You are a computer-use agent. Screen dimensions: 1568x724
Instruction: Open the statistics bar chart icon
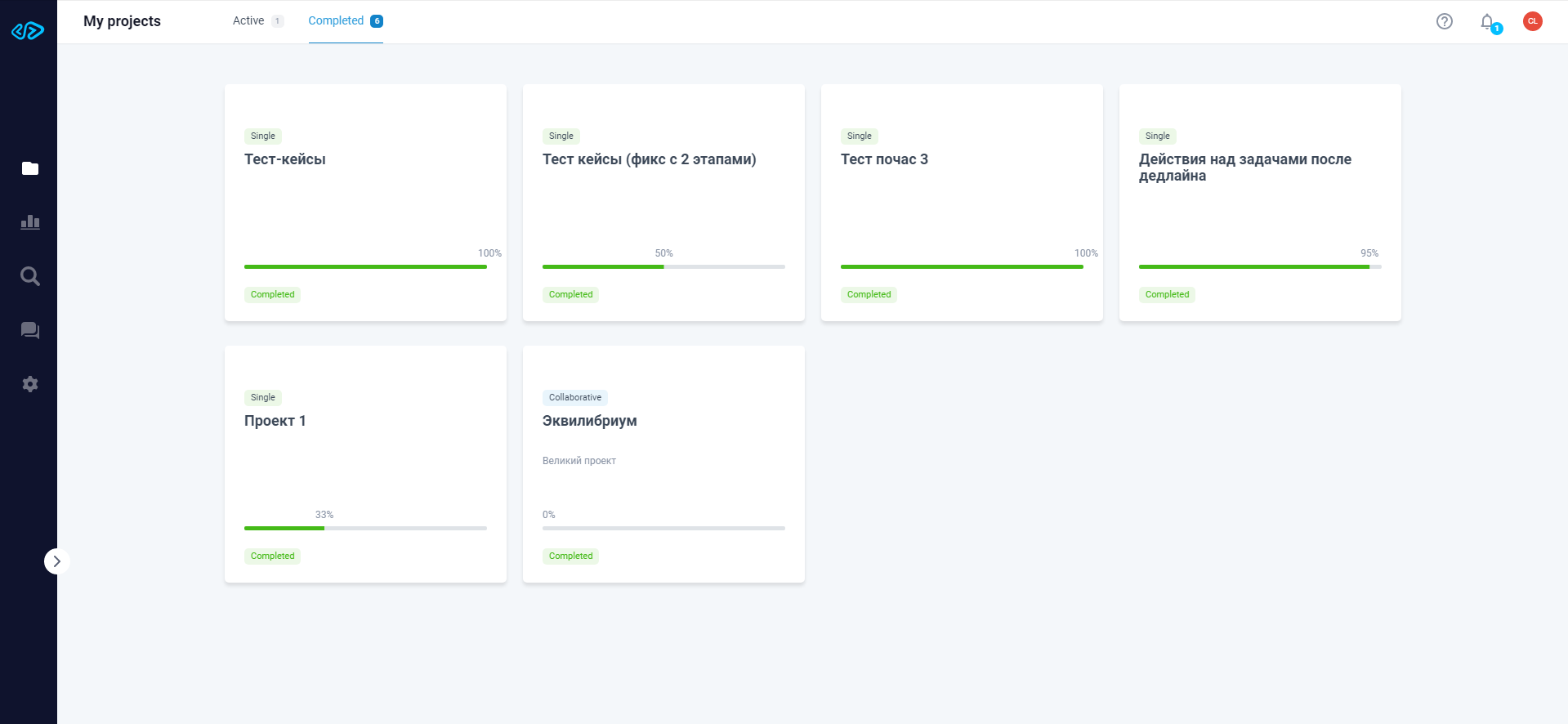30,222
